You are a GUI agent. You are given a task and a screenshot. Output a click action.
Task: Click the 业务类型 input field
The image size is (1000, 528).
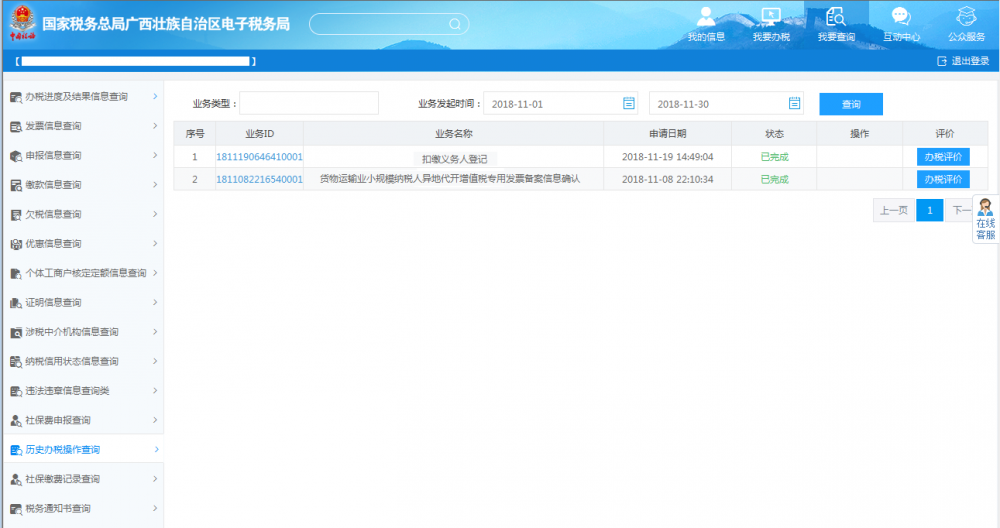[x=309, y=104]
